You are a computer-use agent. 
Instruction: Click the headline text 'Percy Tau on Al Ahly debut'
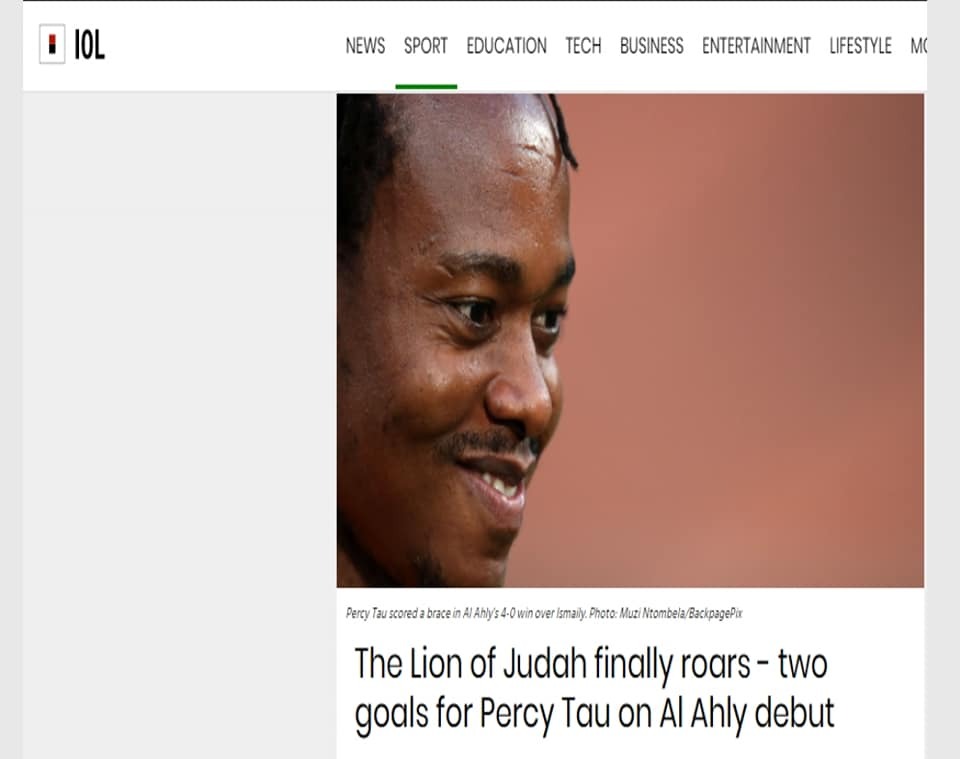coord(656,714)
